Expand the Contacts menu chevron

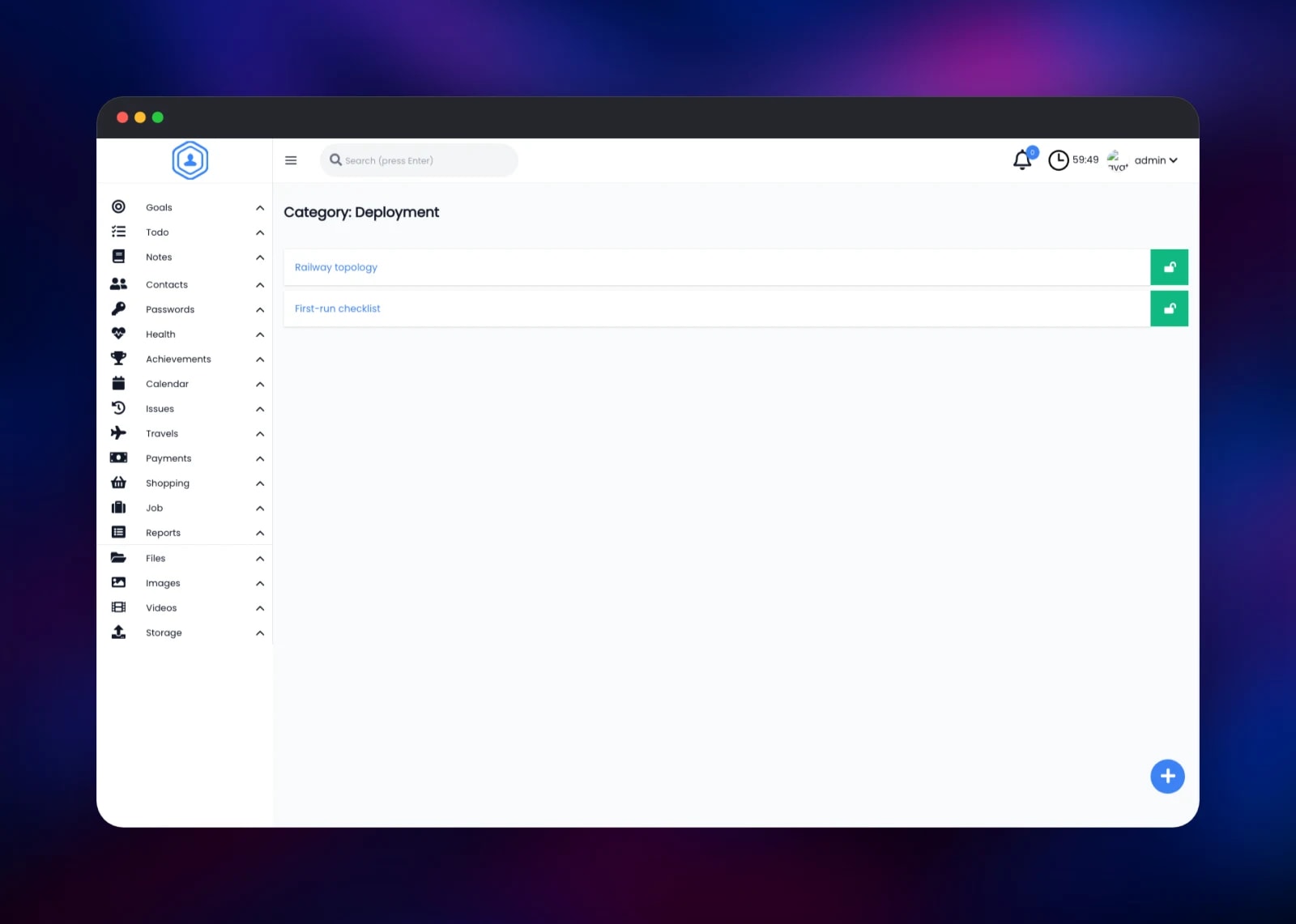pos(260,285)
